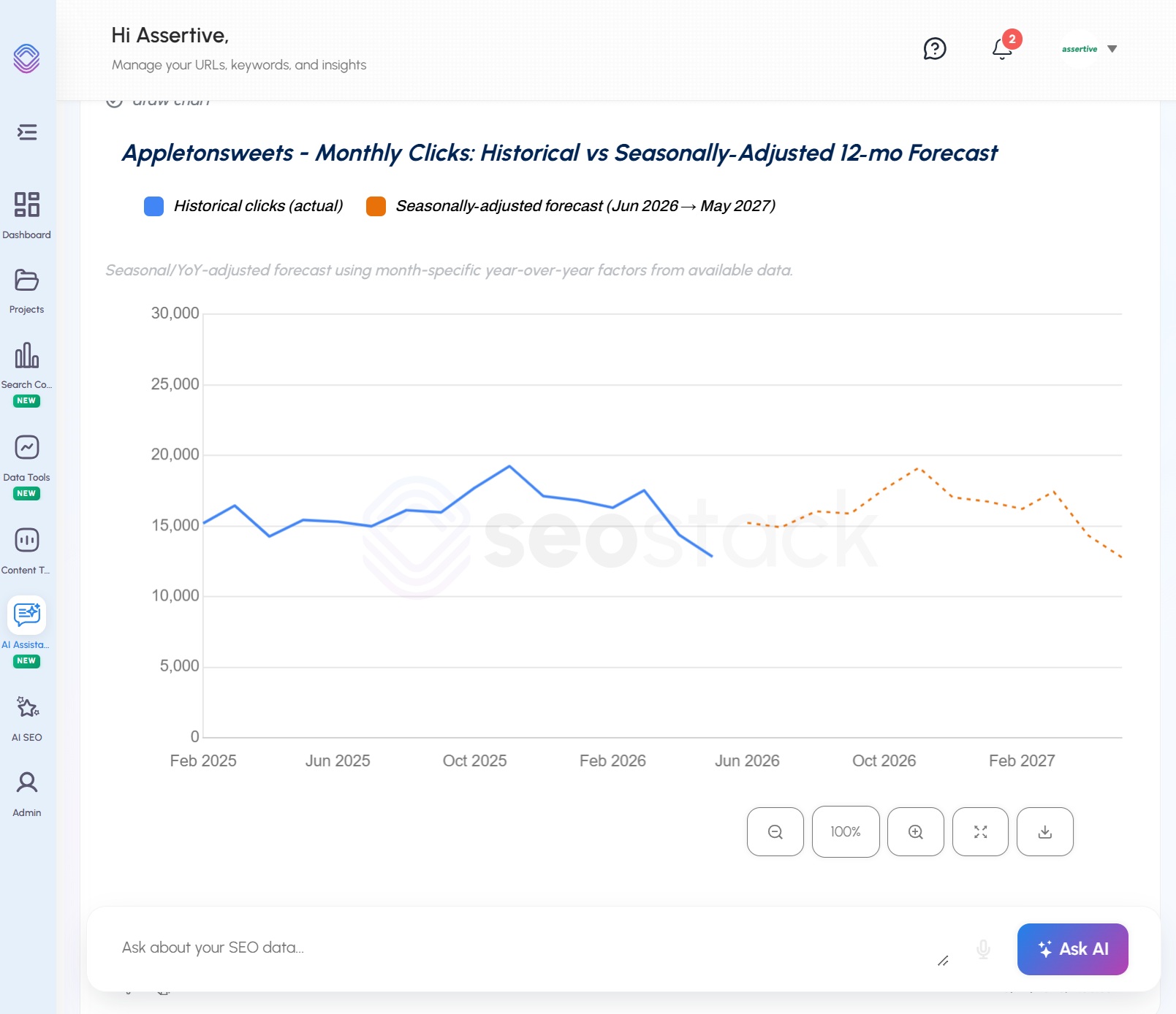Open the Projects folder icon
The width and height of the screenshot is (1176, 1014).
[x=27, y=280]
